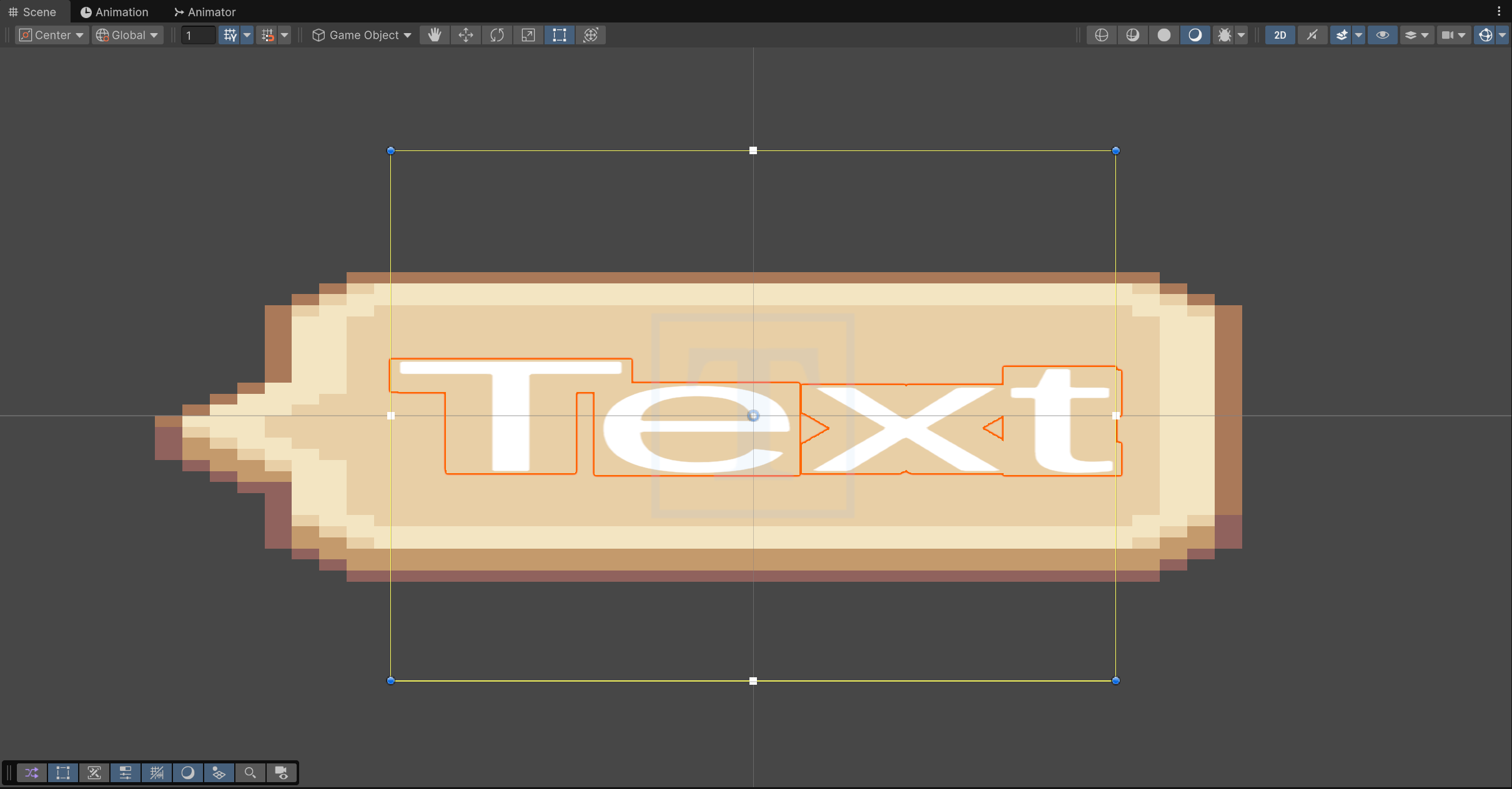Select the Scale tool
Image resolution: width=1512 pixels, height=789 pixels.
coord(528,35)
